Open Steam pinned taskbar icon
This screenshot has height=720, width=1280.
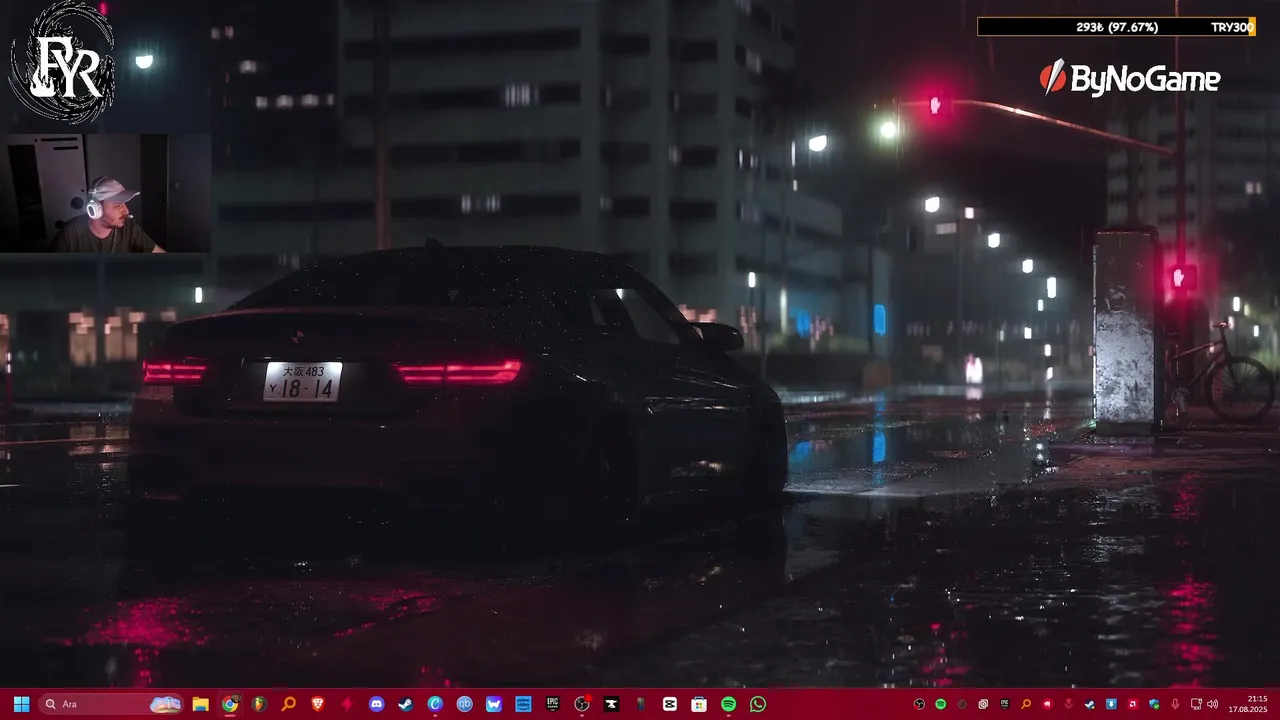point(405,704)
